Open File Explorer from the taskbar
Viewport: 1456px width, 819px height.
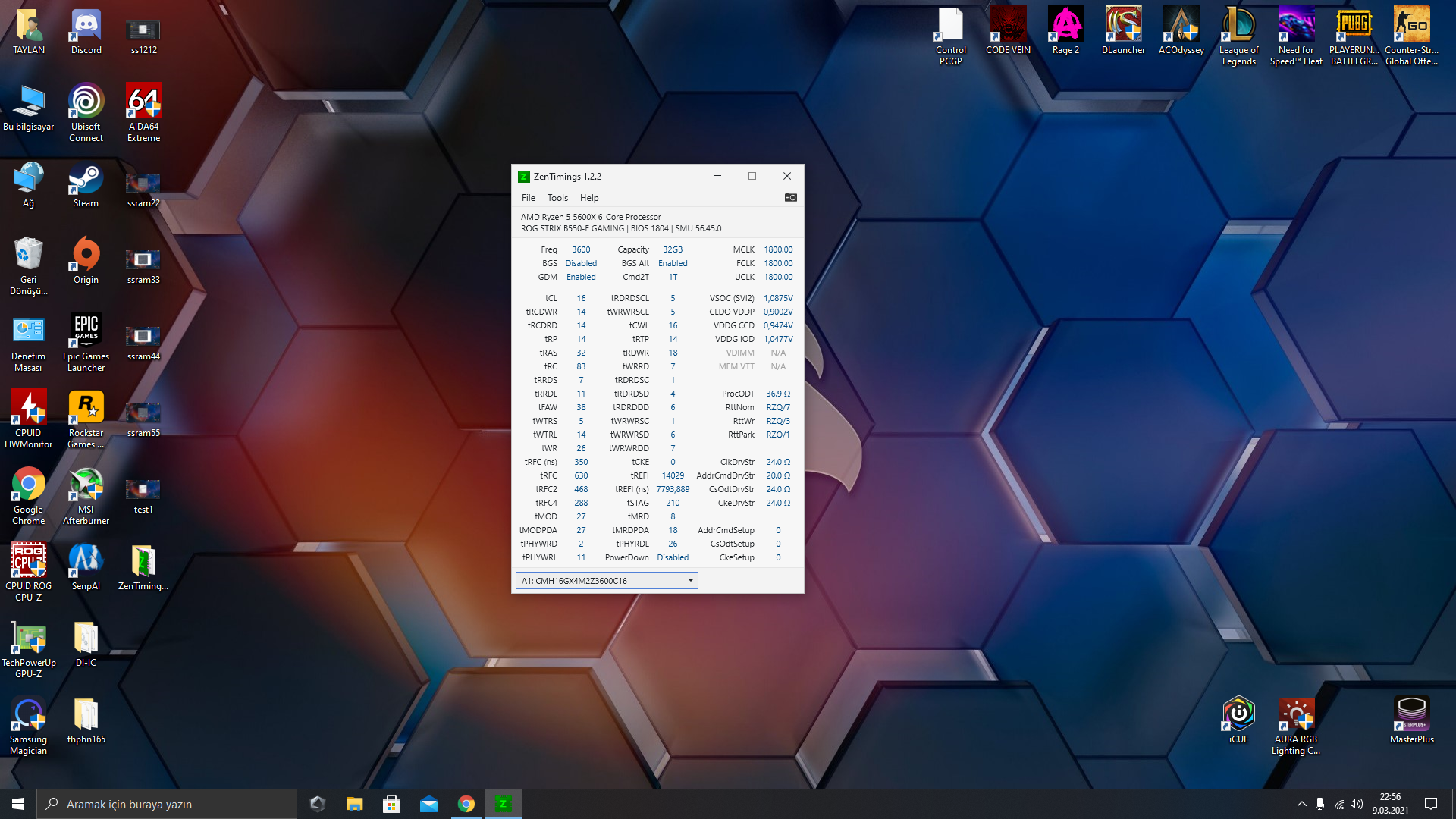pyautogui.click(x=355, y=804)
